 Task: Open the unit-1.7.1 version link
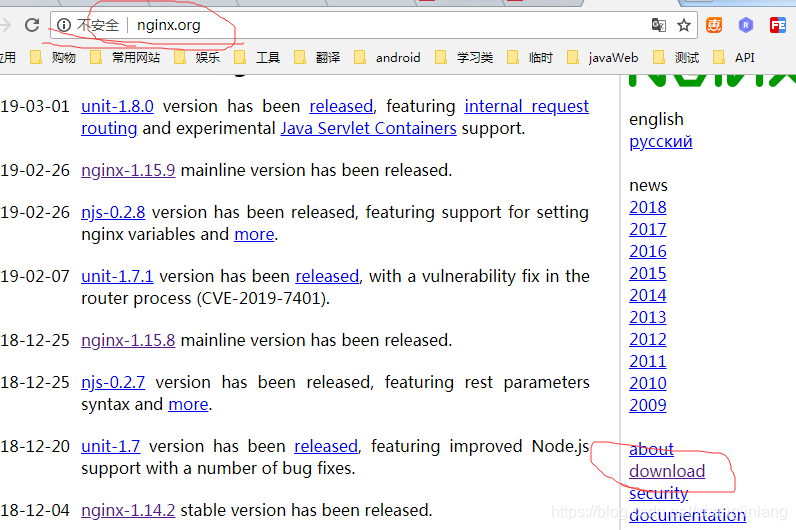click(x=117, y=276)
